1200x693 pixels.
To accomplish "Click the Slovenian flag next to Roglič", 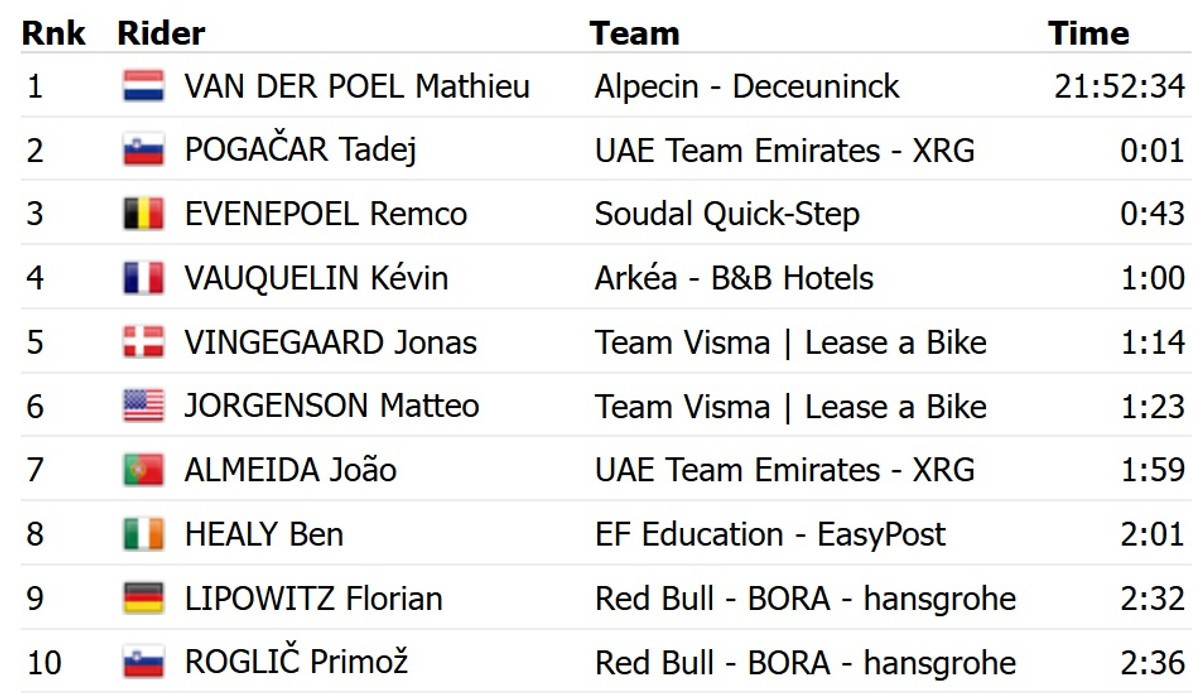I will pos(143,662).
